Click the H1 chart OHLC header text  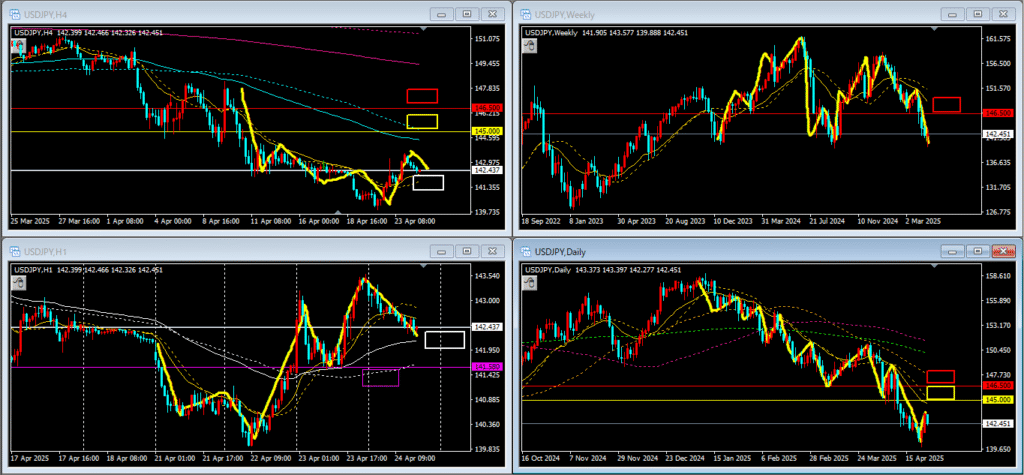(x=89, y=270)
